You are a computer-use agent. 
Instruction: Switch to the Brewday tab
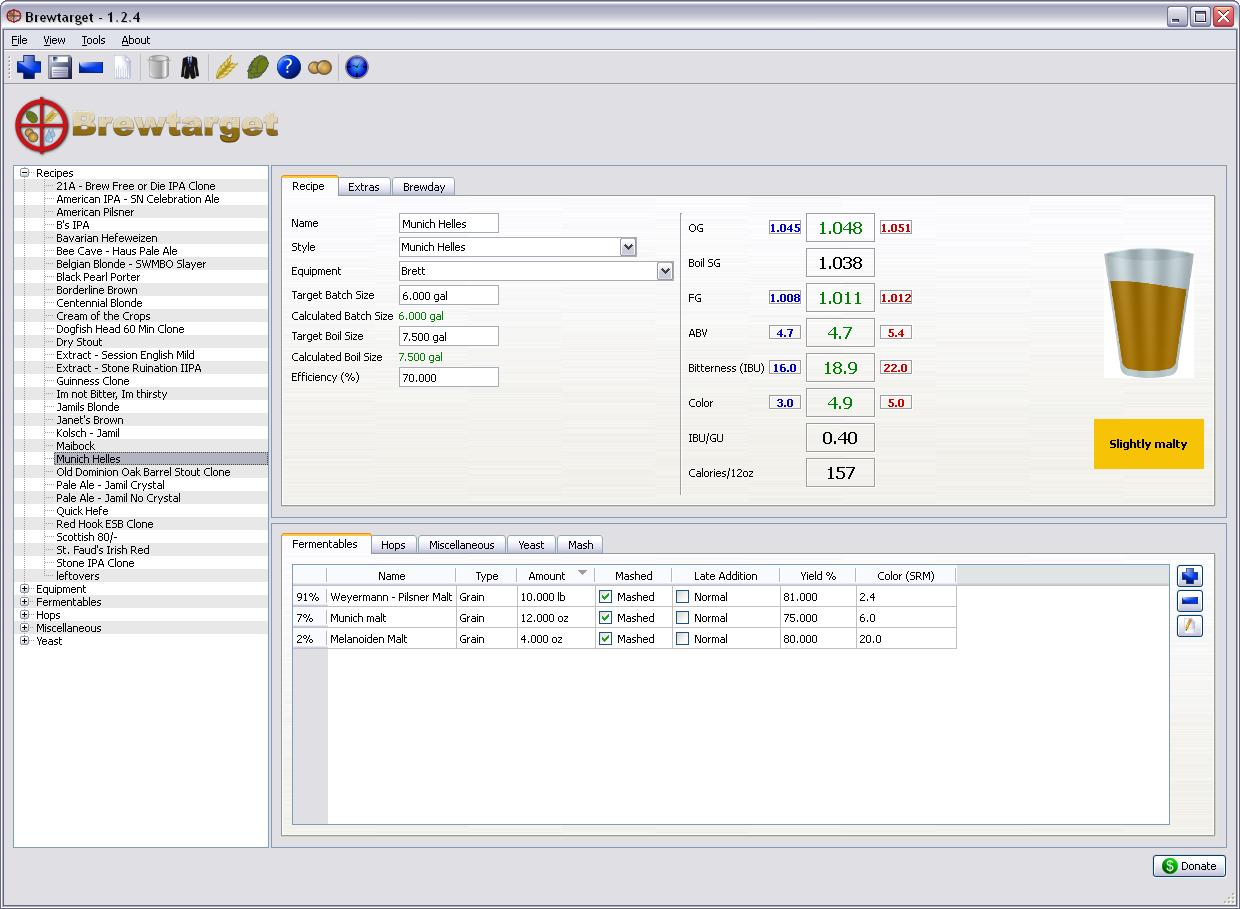click(x=424, y=186)
